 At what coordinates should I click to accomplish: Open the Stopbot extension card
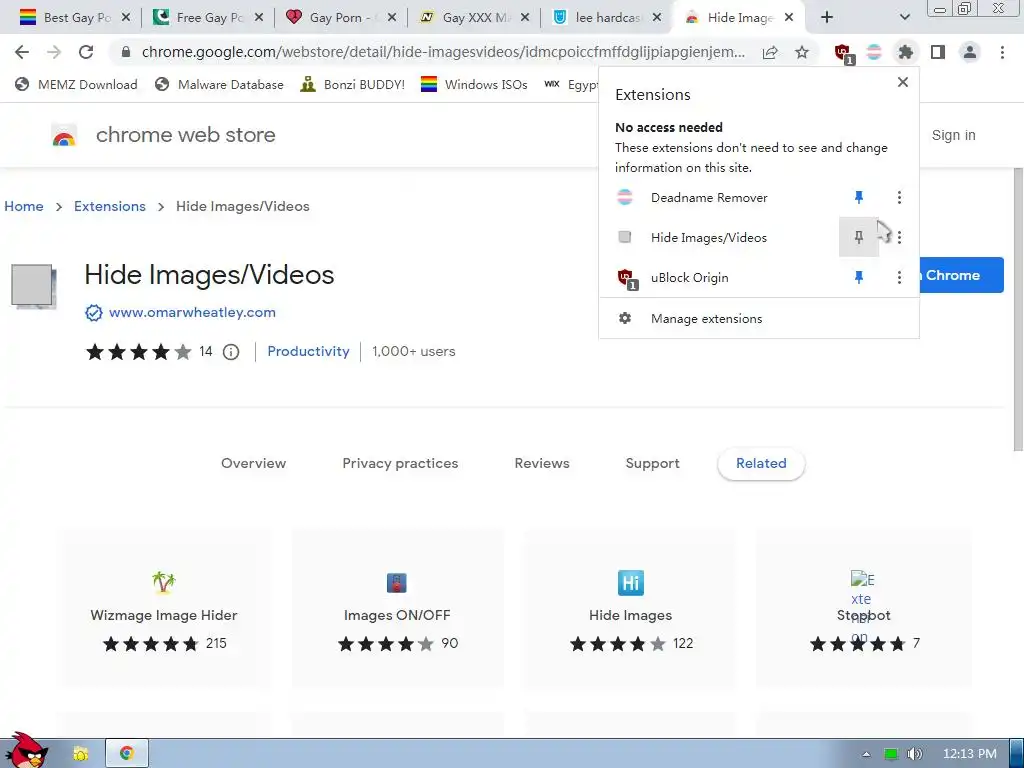(863, 609)
